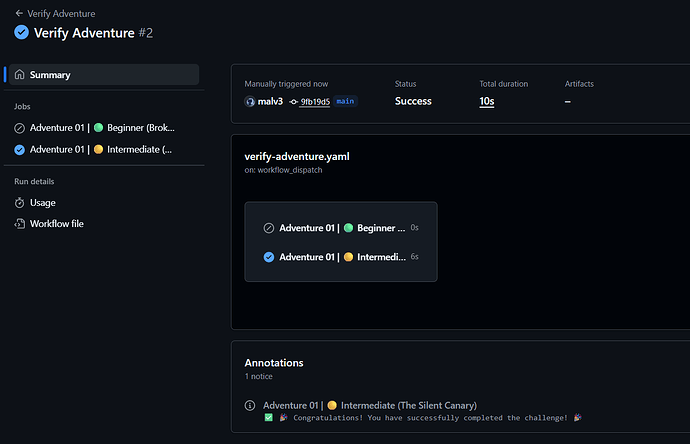Click the stopwatch icon next to Usage

pos(19,202)
